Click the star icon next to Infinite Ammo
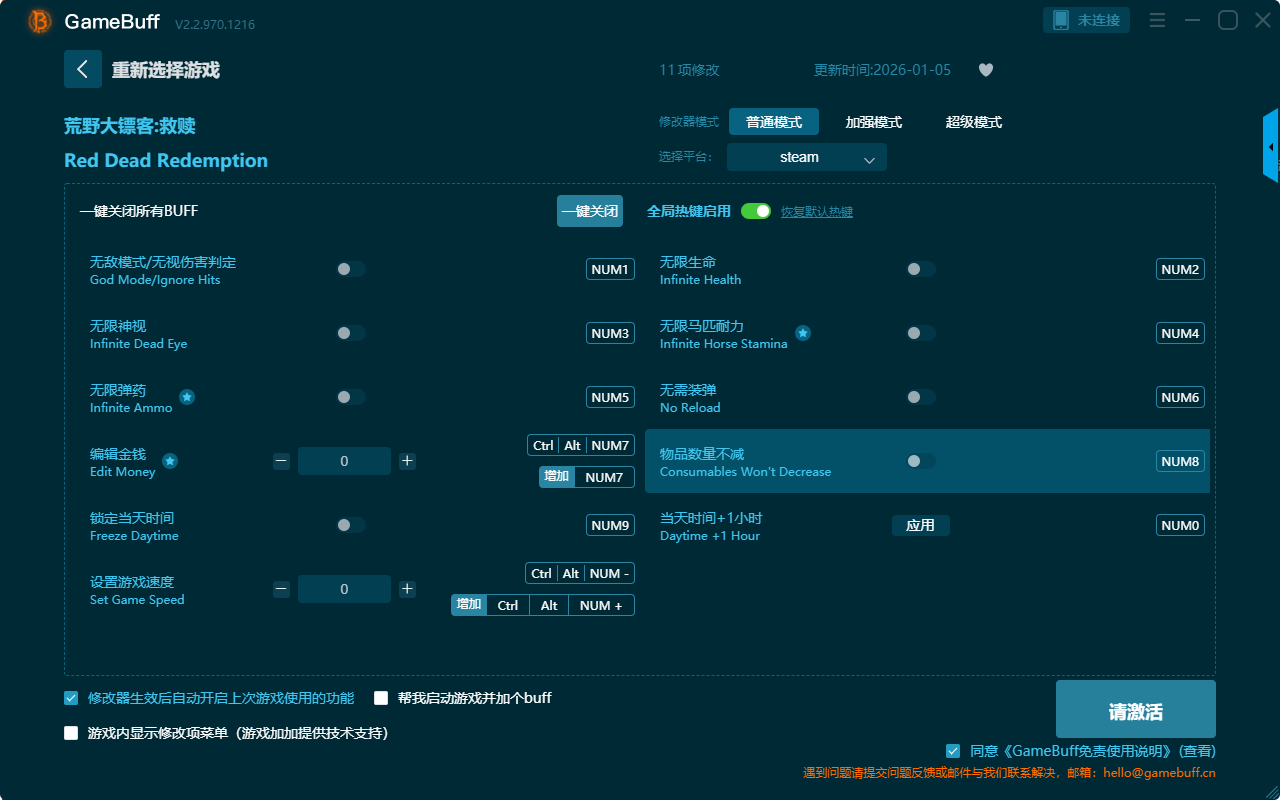 187,397
